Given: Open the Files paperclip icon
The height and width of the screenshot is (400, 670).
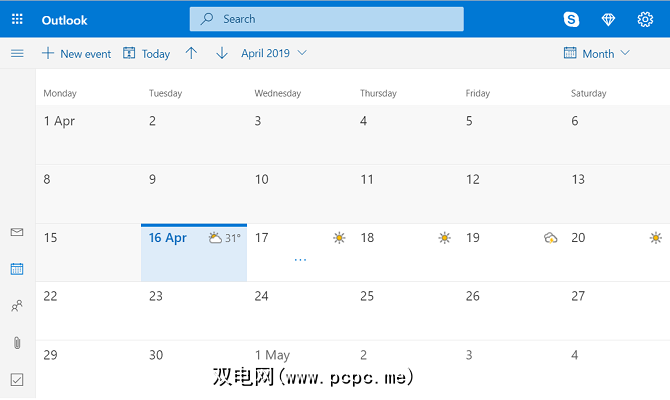Looking at the screenshot, I should click(17, 343).
